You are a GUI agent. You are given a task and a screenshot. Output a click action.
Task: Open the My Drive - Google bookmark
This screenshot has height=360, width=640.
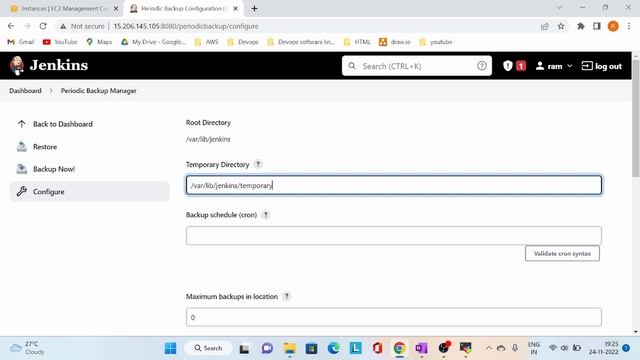153,42
